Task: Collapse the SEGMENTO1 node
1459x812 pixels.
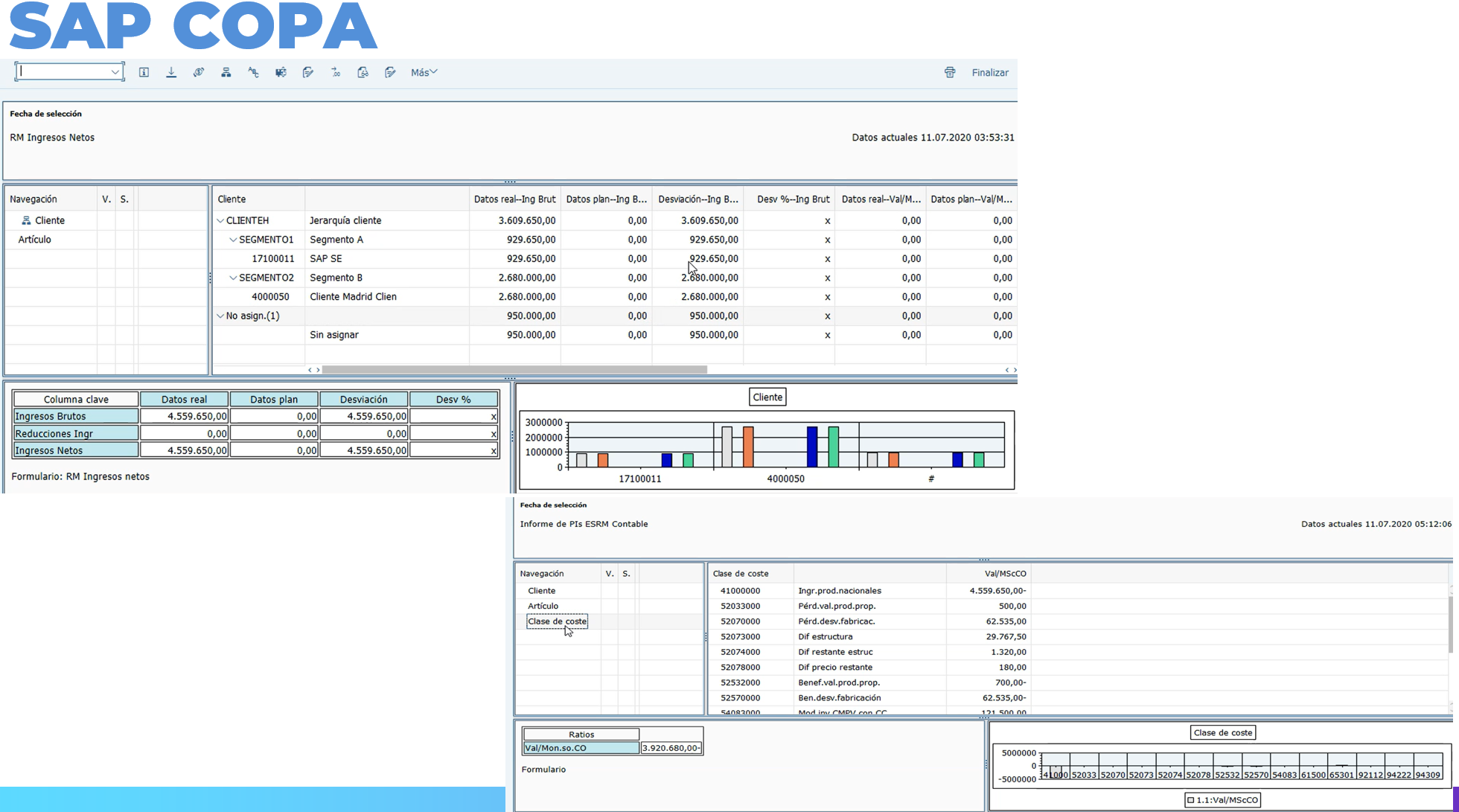Action: 233,240
